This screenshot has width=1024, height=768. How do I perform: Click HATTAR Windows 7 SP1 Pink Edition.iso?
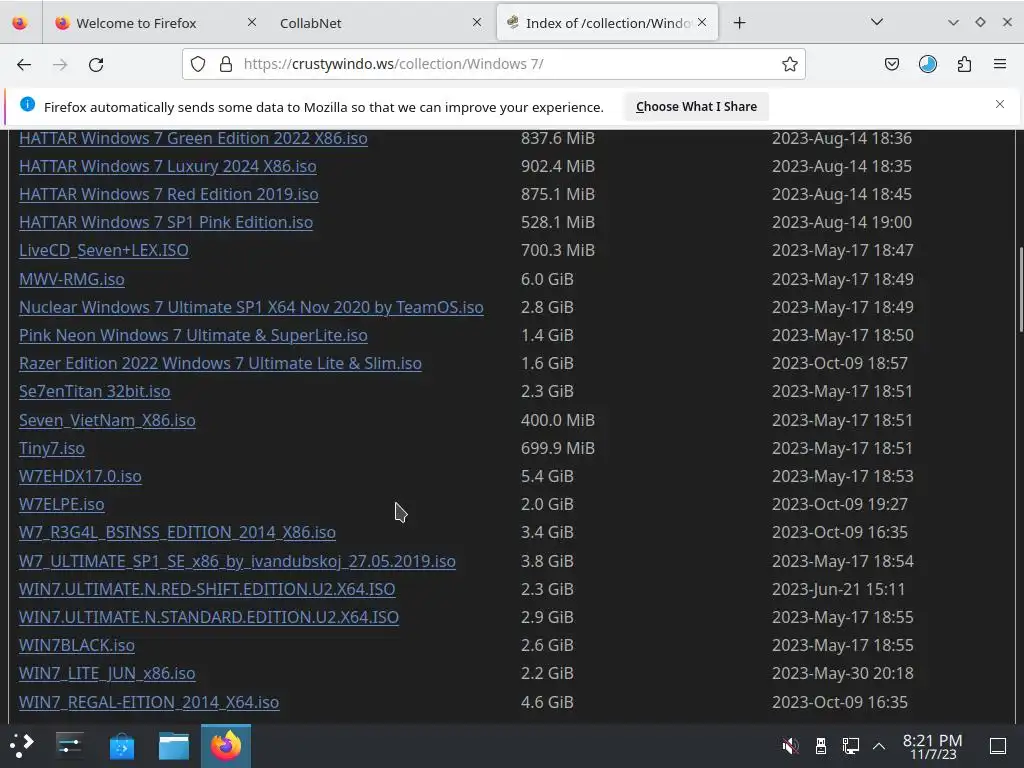[166, 223]
